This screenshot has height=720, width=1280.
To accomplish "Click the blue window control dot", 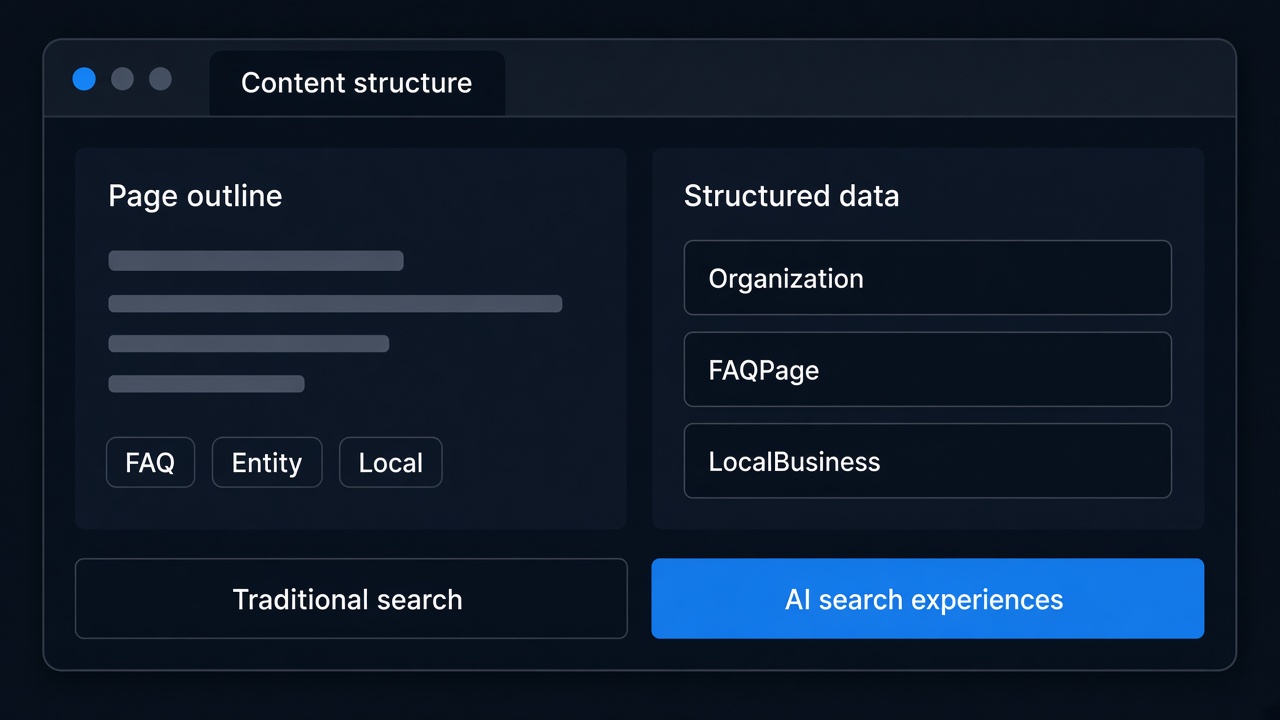I will (x=84, y=79).
